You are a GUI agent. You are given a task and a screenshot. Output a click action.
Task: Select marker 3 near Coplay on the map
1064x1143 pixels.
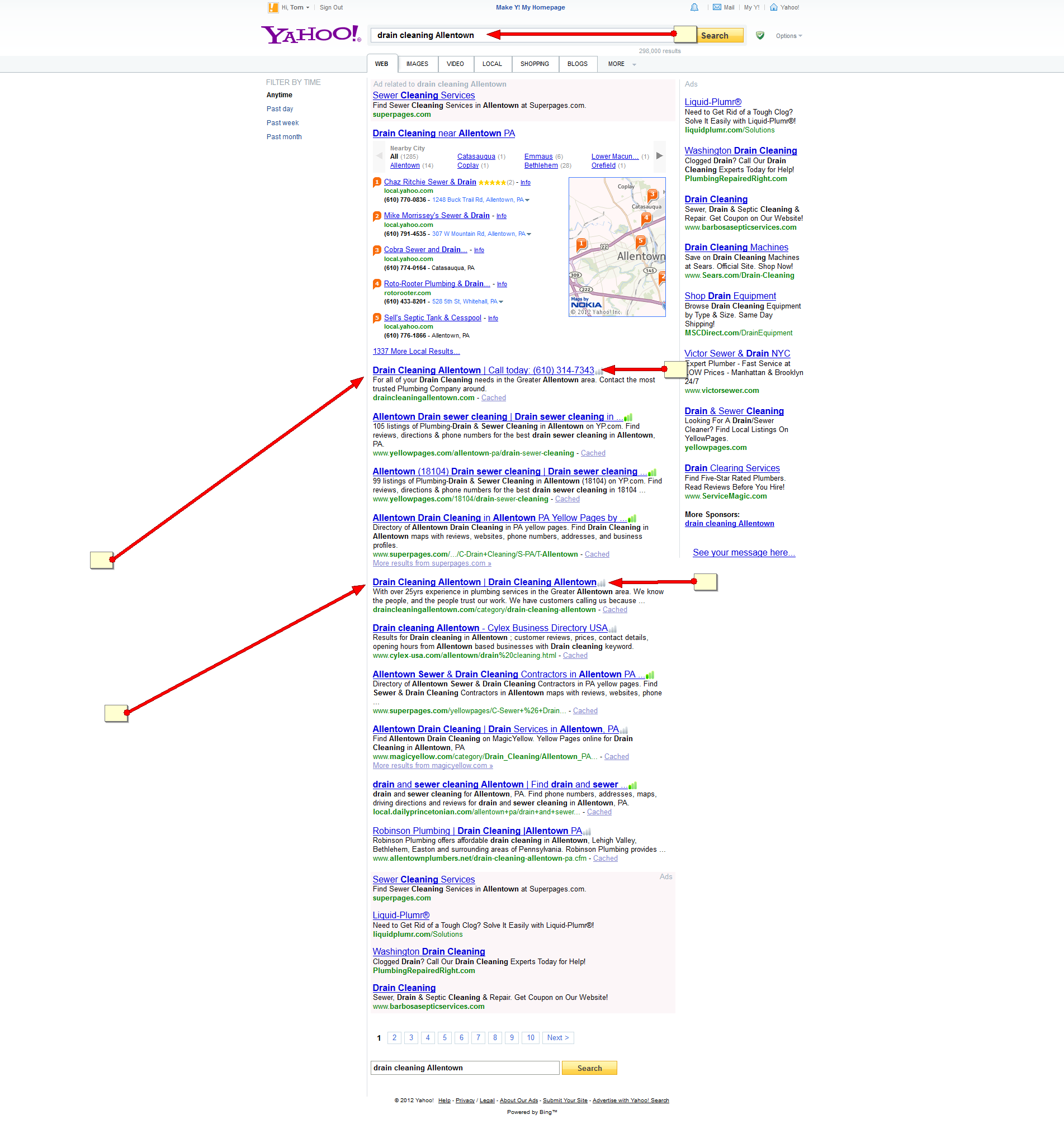pos(652,195)
